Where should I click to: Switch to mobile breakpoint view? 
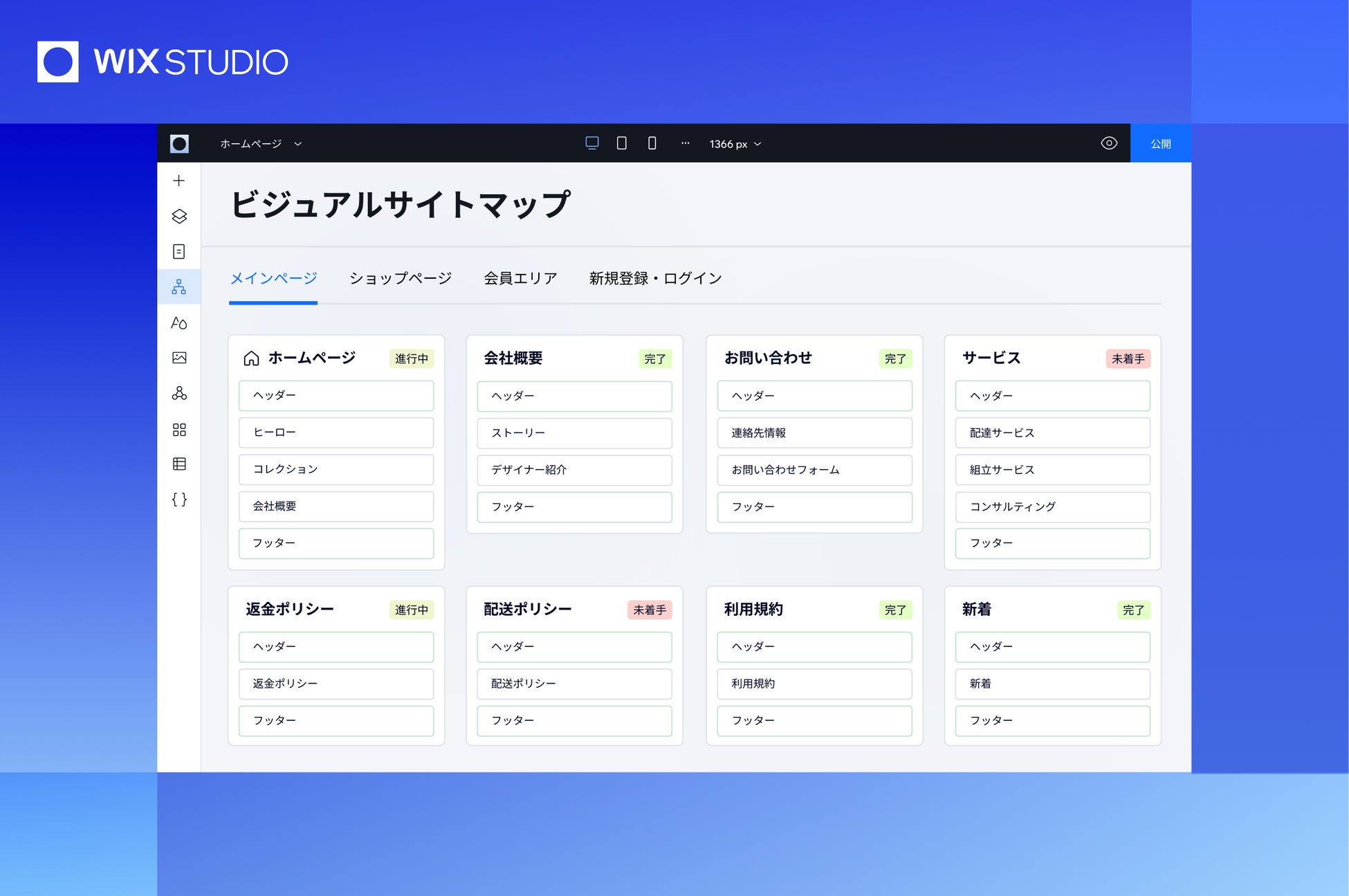(x=652, y=143)
